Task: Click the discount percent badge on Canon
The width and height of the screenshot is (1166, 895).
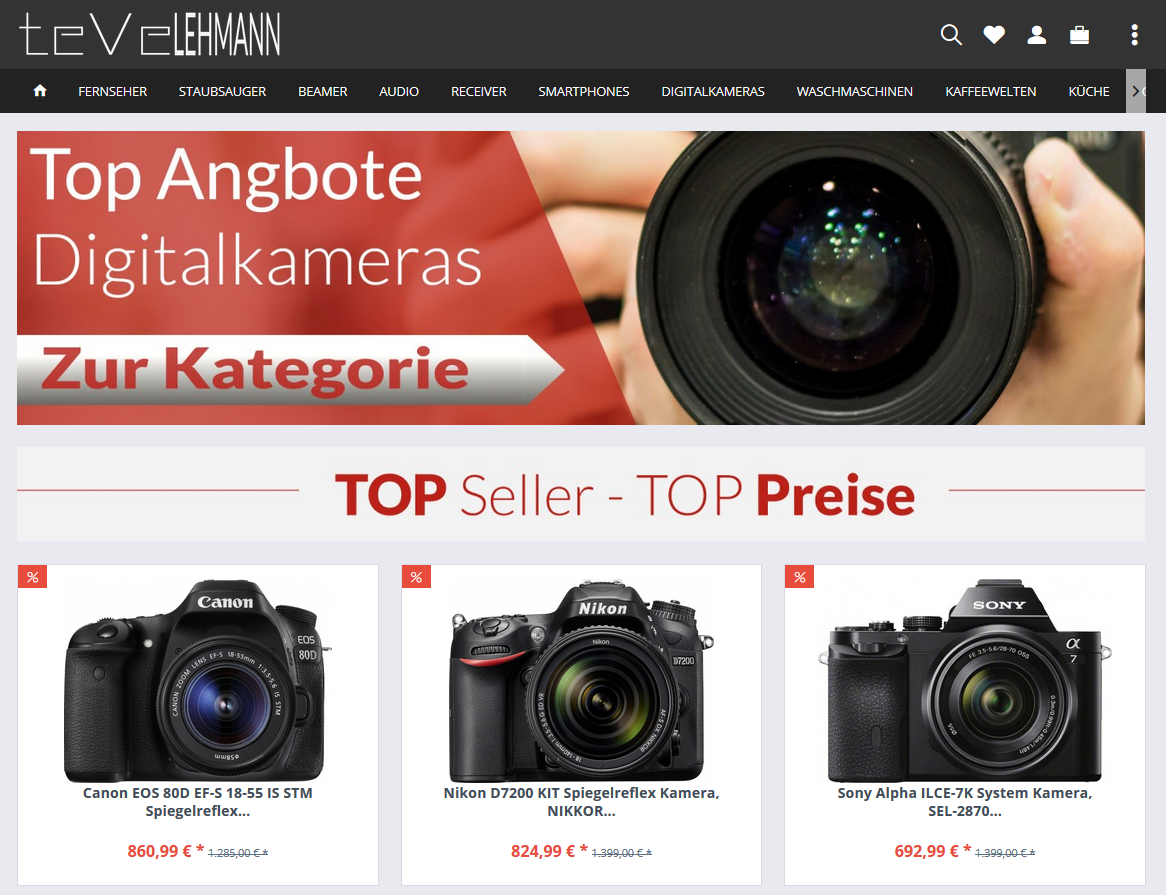Action: click(x=33, y=577)
